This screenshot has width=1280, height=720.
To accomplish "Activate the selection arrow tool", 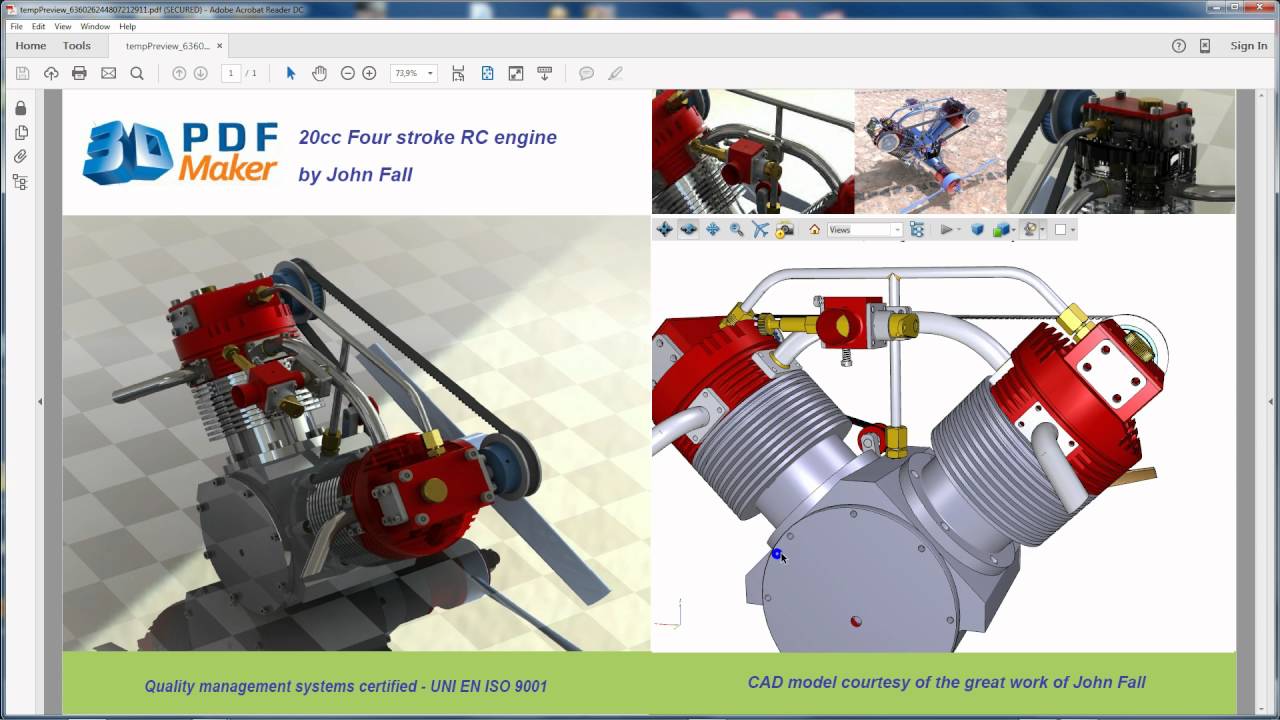I will tap(291, 73).
